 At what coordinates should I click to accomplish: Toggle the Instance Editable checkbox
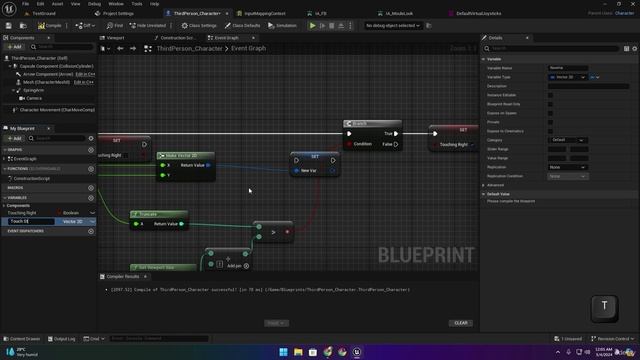coord(550,95)
